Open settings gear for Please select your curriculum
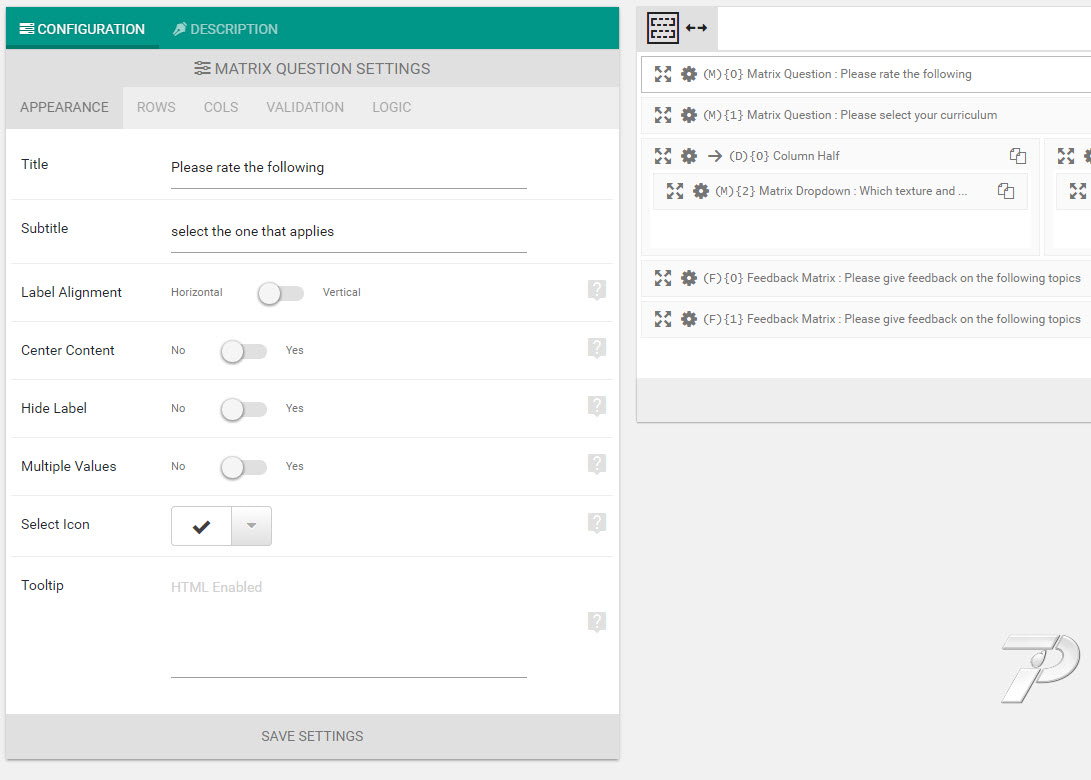Screen dimensions: 1091x780 (689, 116)
